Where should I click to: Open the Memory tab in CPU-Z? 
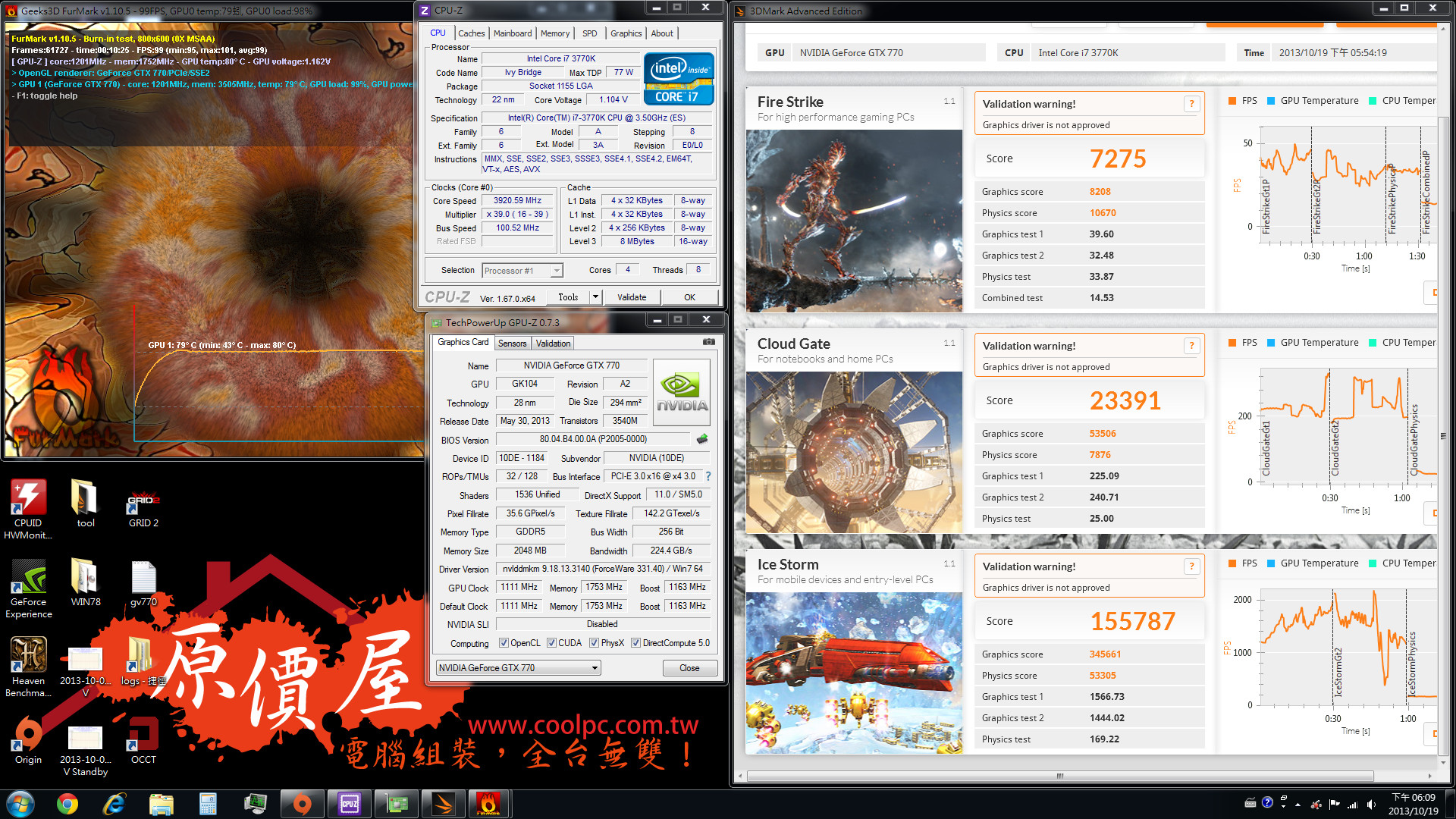pos(554,33)
